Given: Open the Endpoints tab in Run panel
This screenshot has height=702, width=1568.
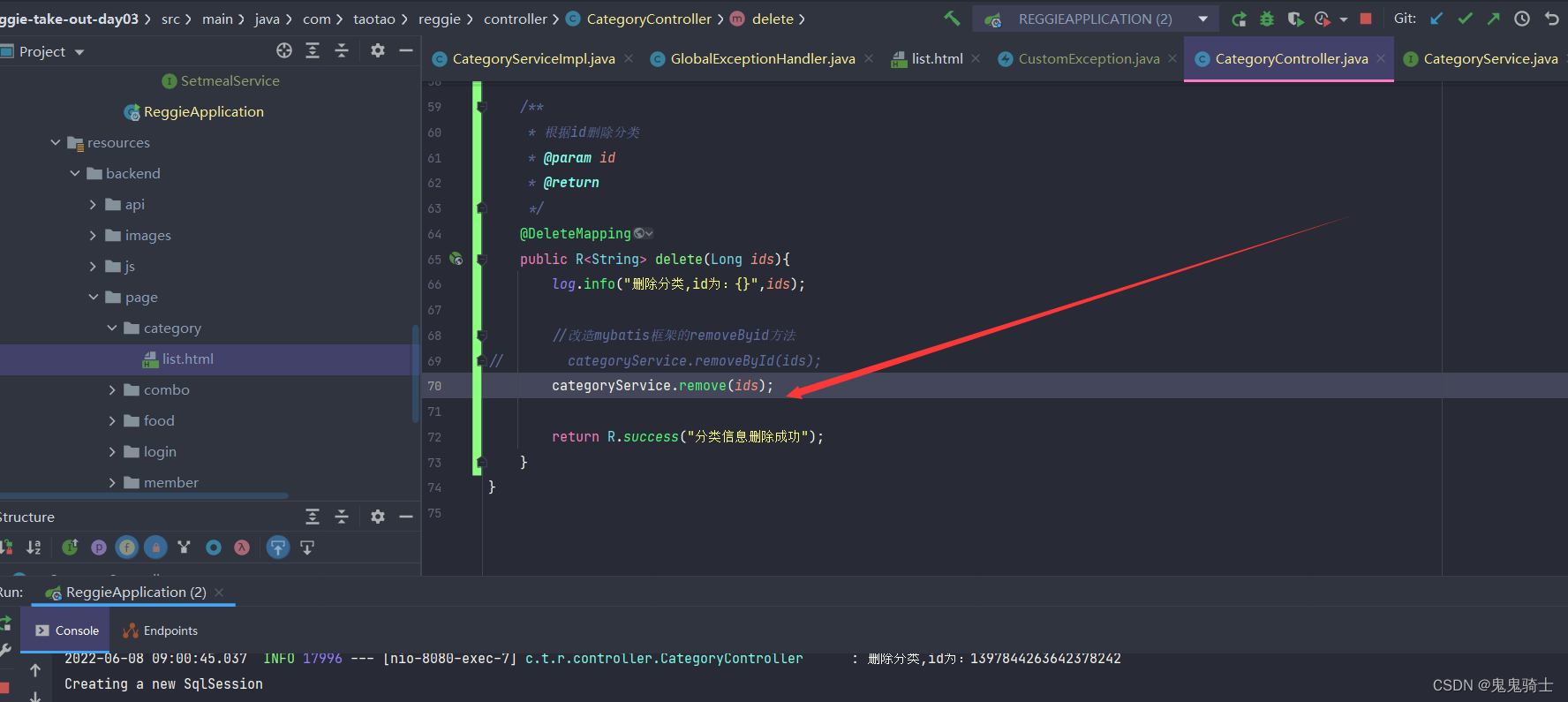Looking at the screenshot, I should (x=160, y=630).
